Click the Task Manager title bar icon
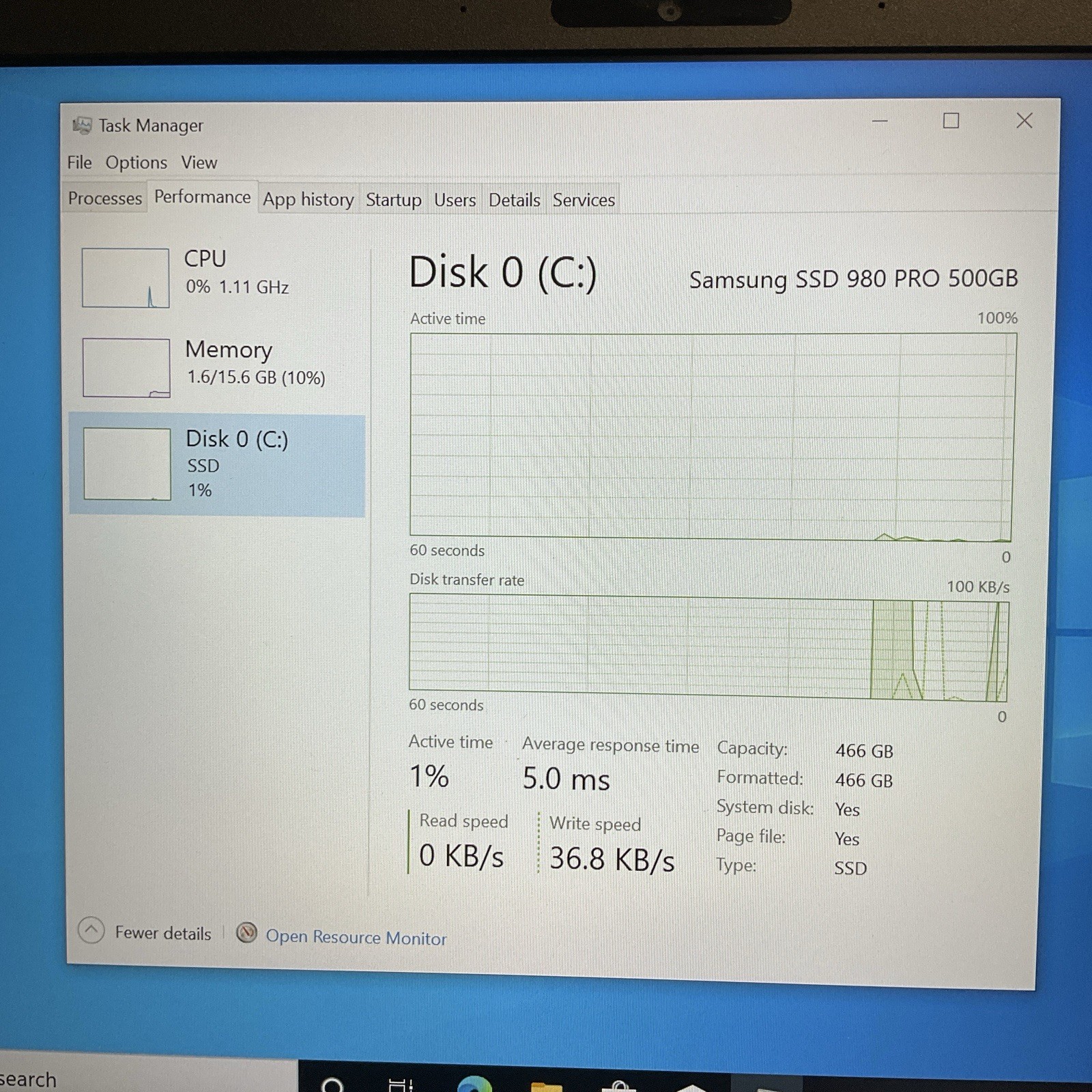The height and width of the screenshot is (1092, 1092). (x=82, y=125)
